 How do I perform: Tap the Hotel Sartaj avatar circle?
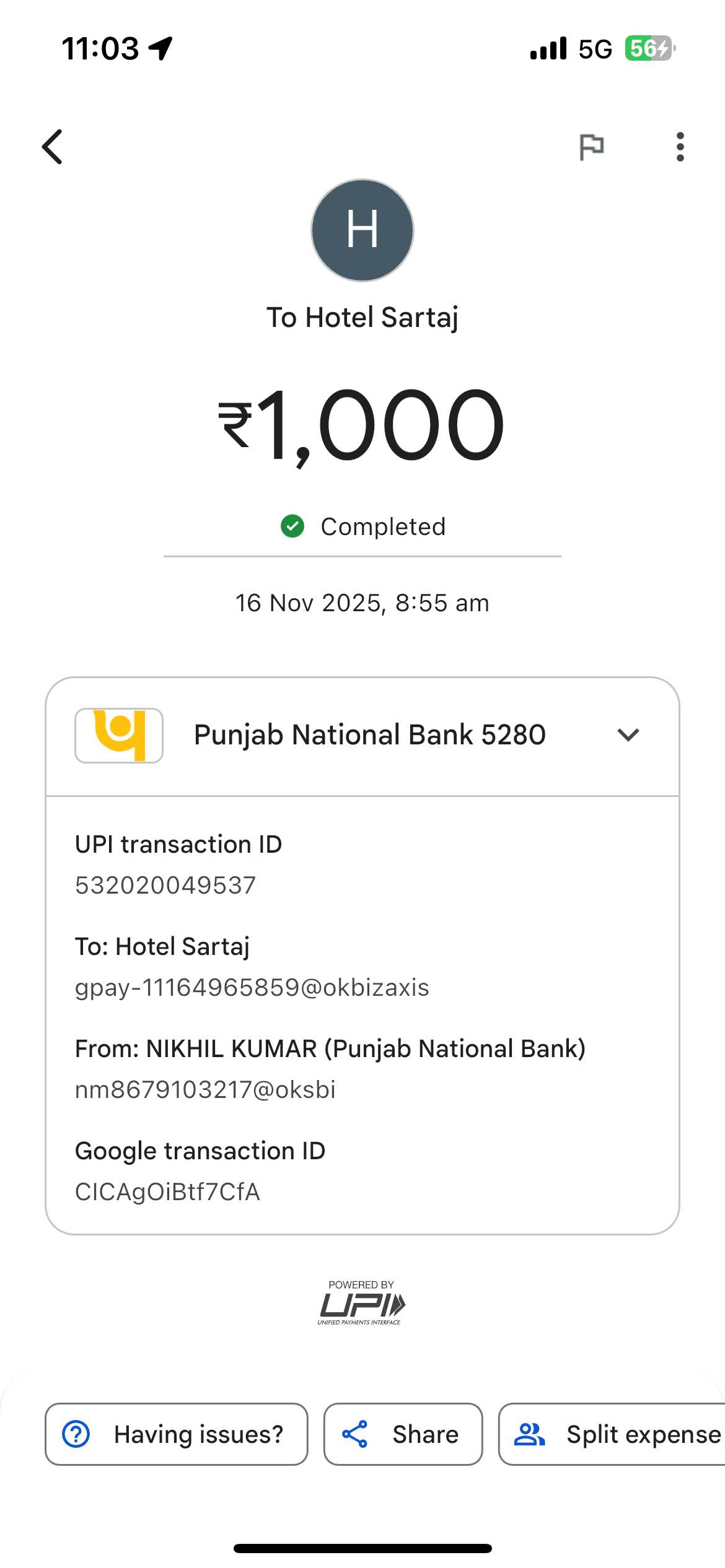[362, 230]
